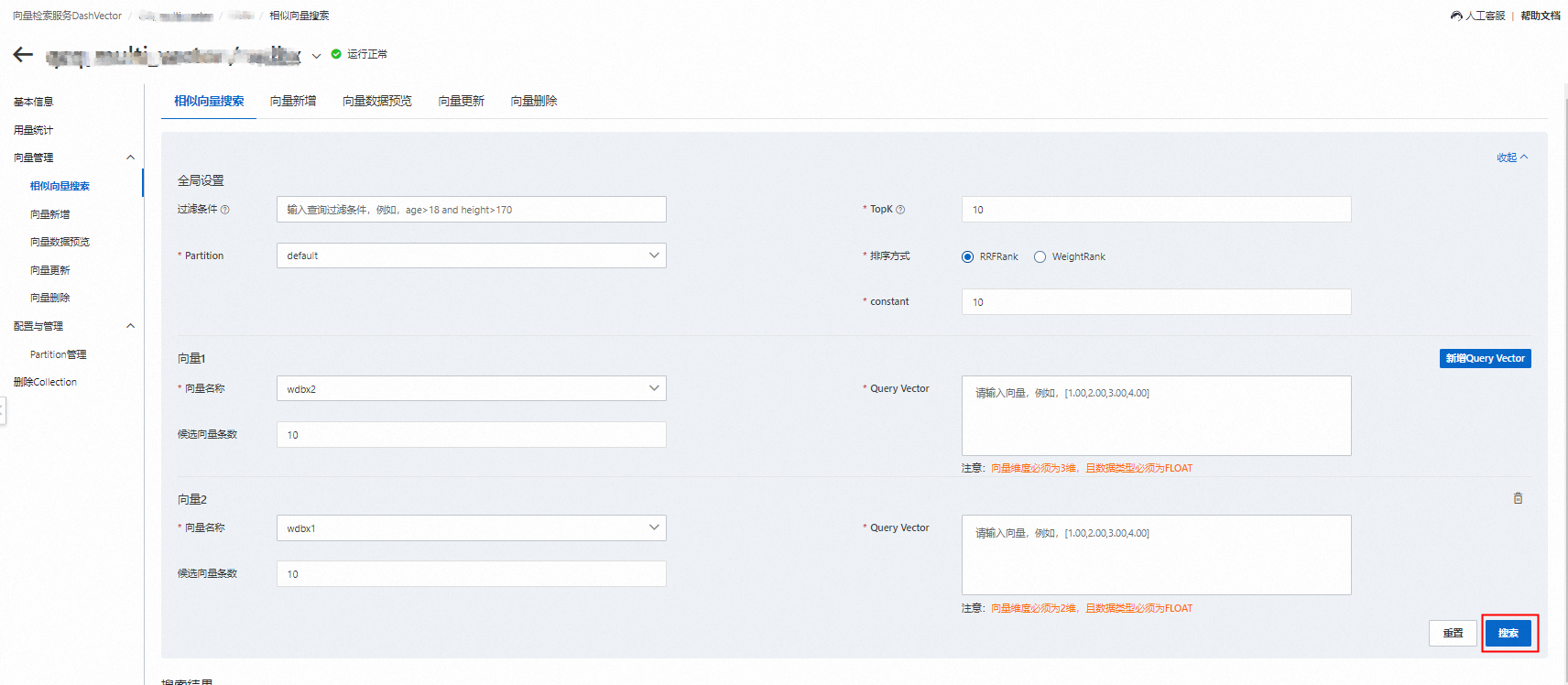Image resolution: width=1568 pixels, height=685 pixels.
Task: Click the back arrow icon
Action: [x=23, y=55]
